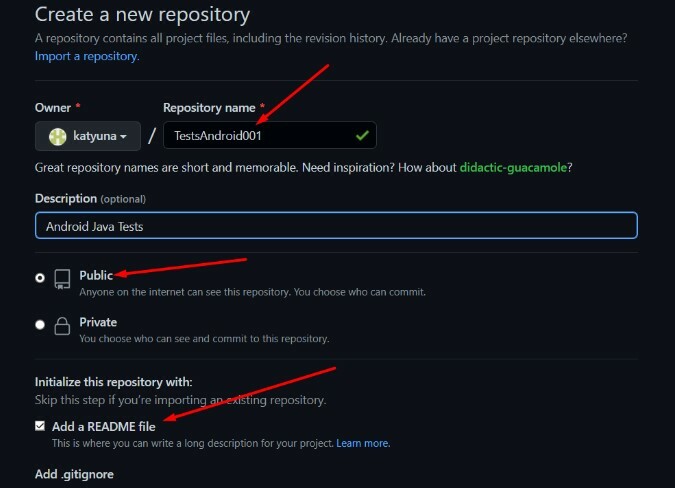
Task: Click the Public option label
Action: coord(96,275)
